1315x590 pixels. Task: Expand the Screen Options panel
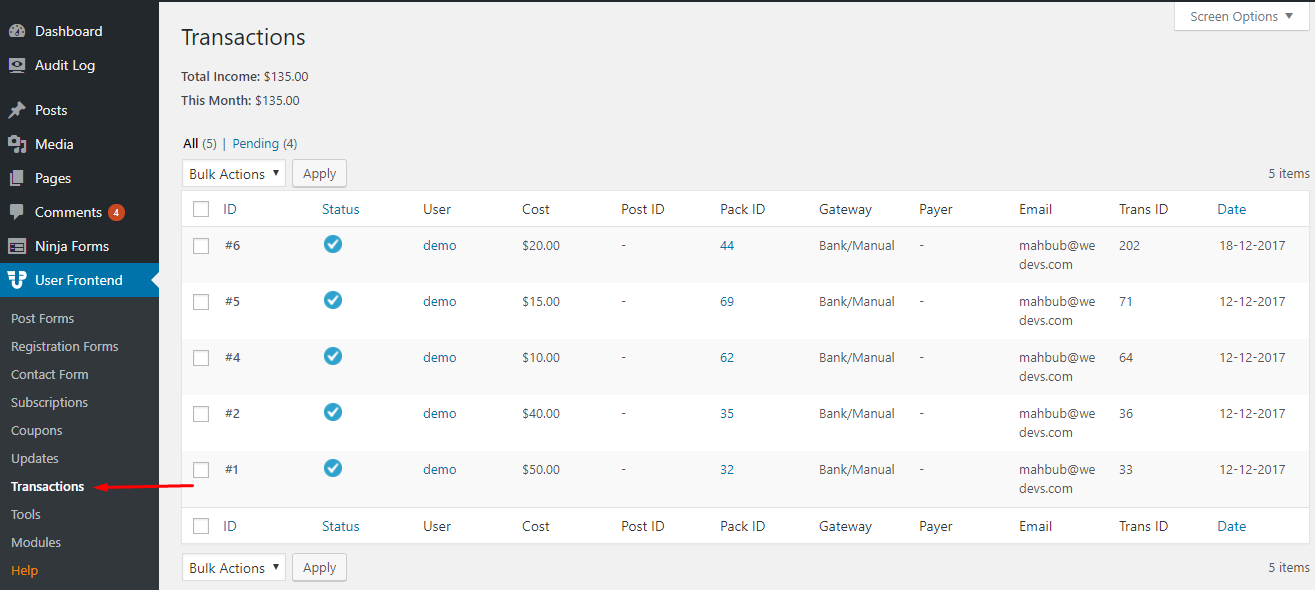1240,16
